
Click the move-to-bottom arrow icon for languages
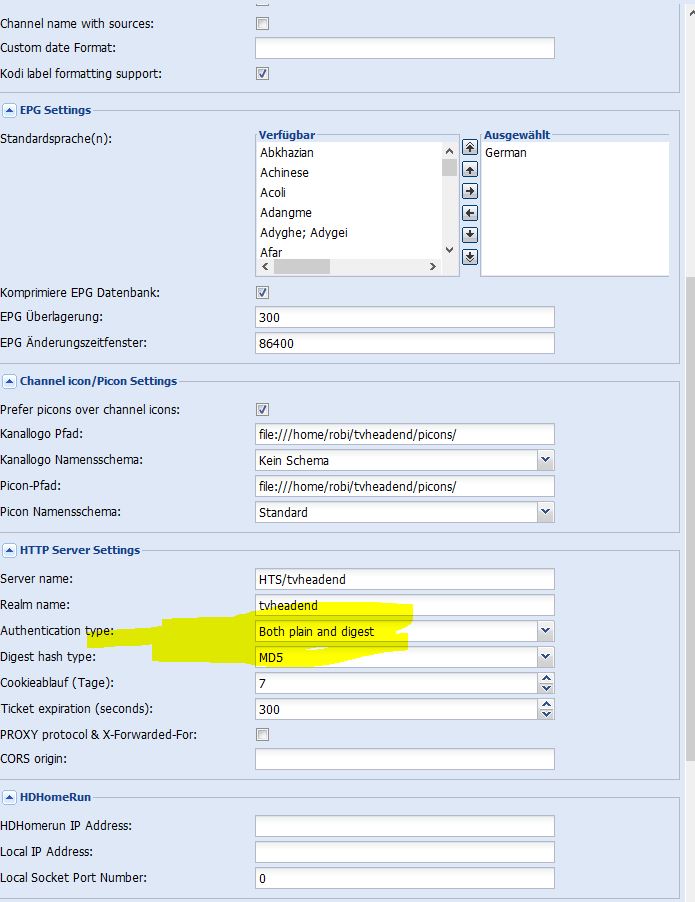click(470, 257)
